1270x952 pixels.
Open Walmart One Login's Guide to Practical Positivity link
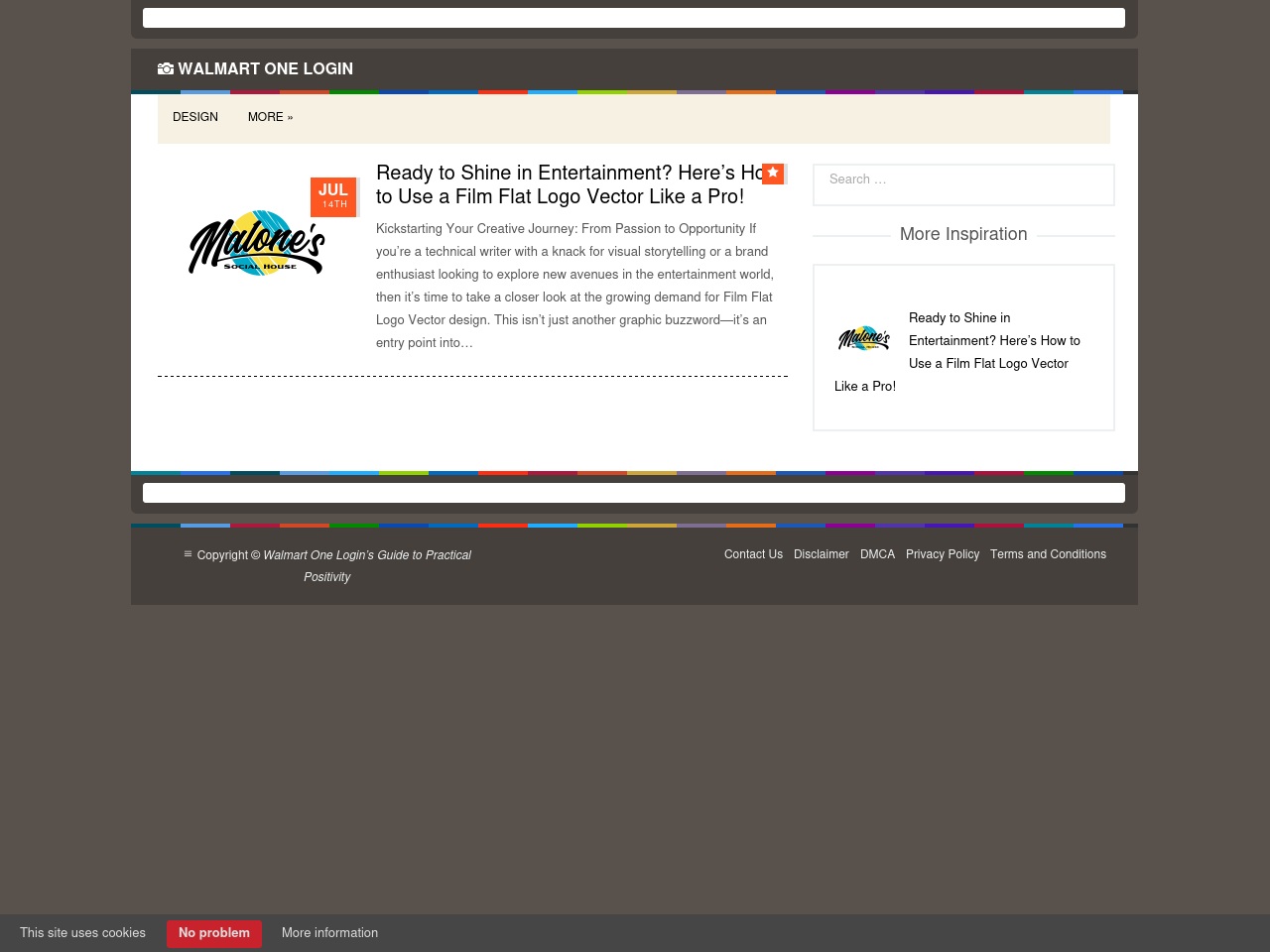coord(367,566)
